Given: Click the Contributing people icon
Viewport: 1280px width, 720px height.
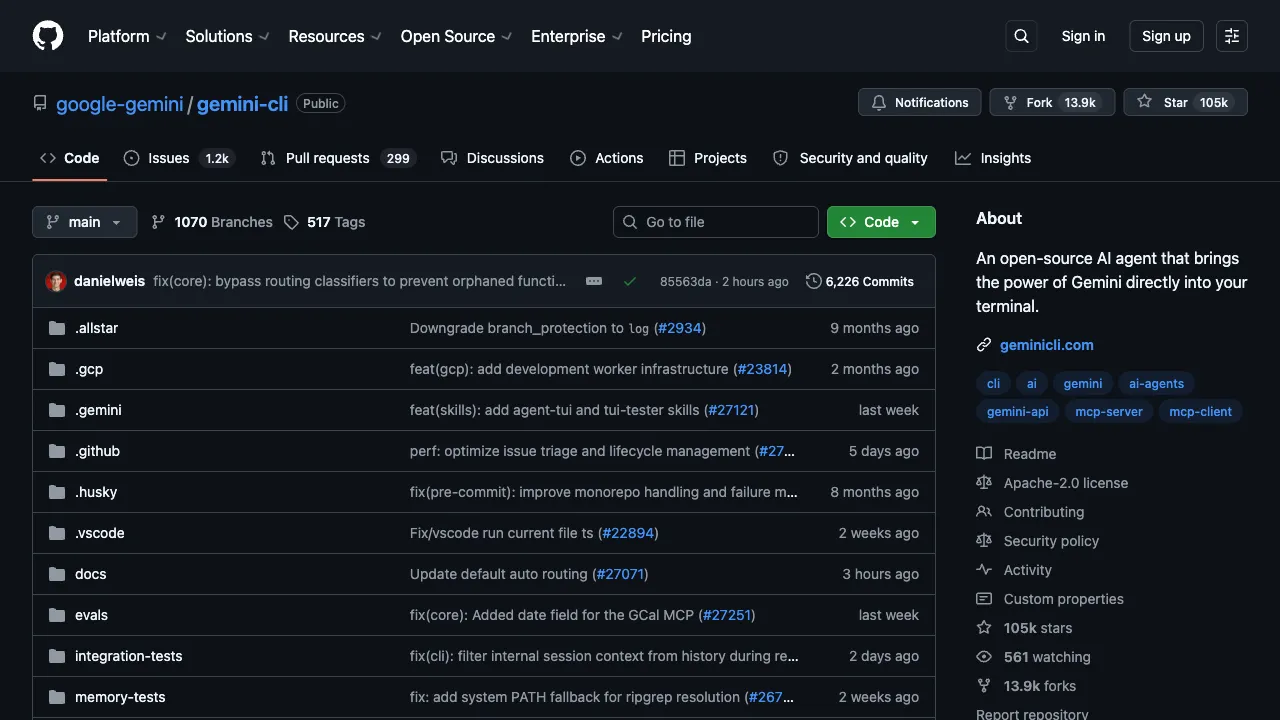Looking at the screenshot, I should tap(984, 512).
